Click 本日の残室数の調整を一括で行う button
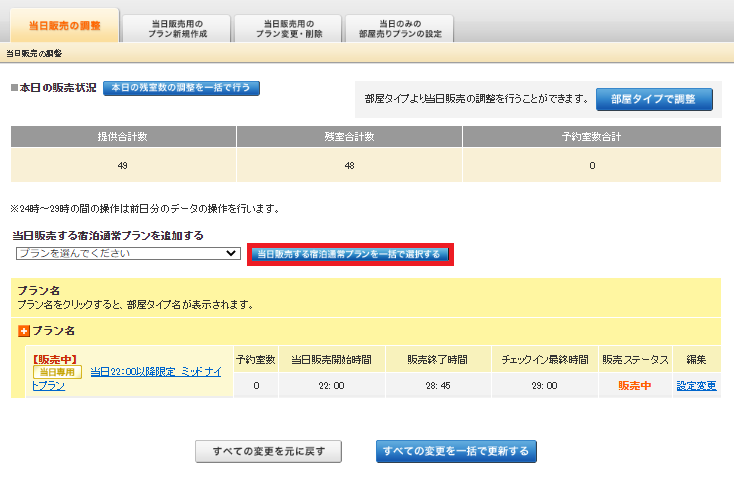The height and width of the screenshot is (479, 738). pos(181,88)
